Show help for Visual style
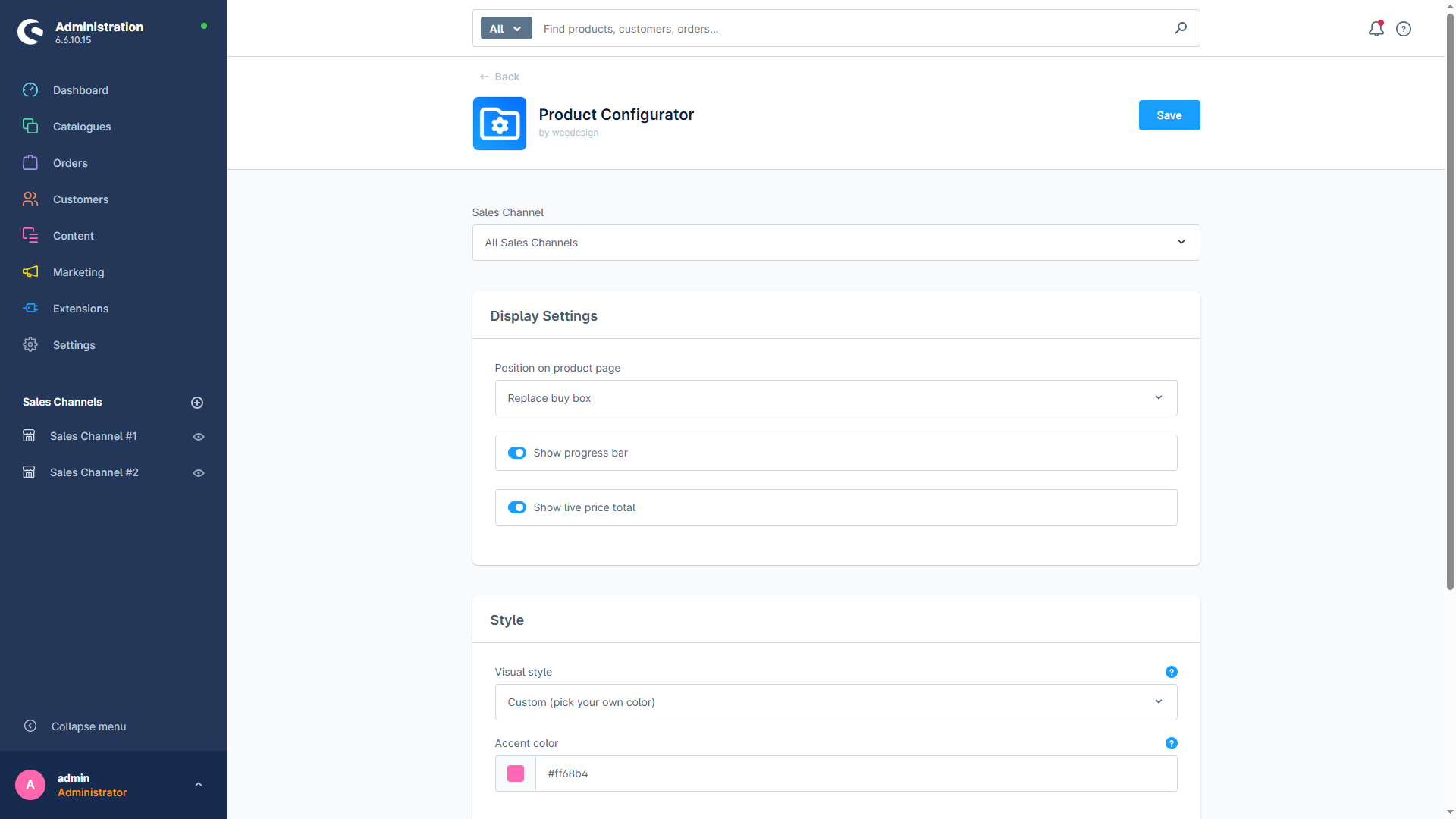The height and width of the screenshot is (819, 1456). coord(1171,672)
